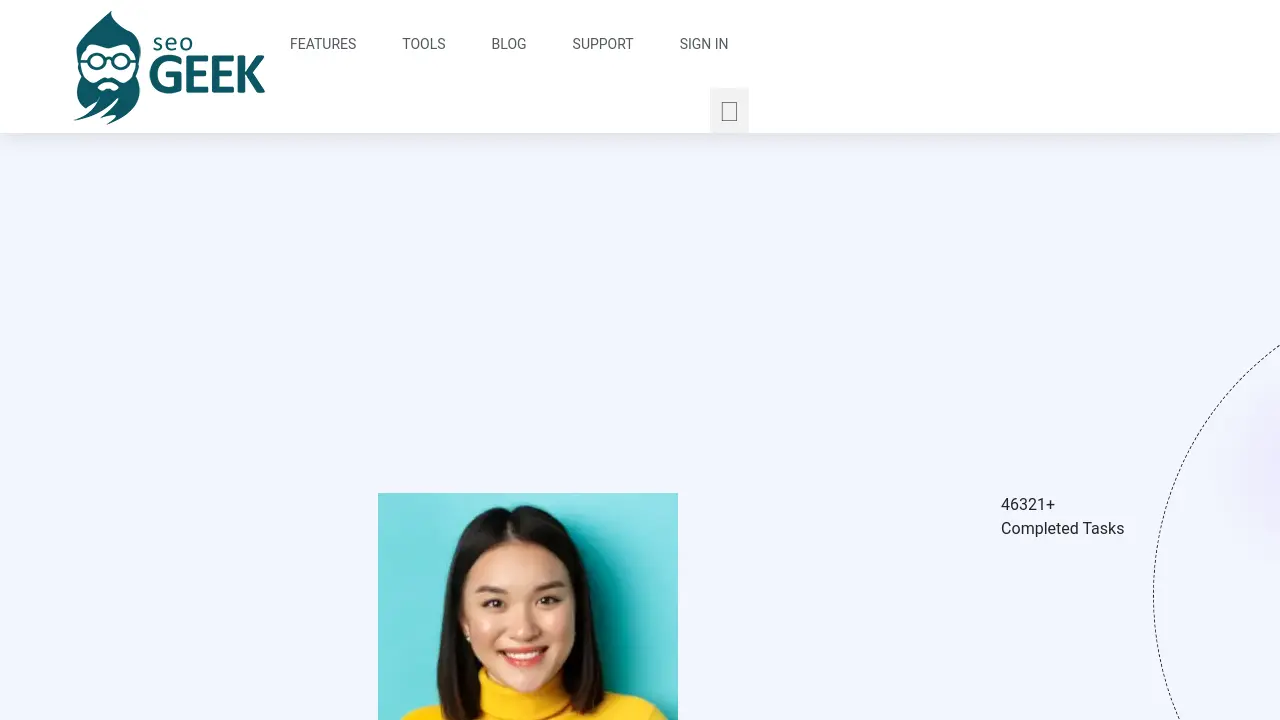Click the square icon button below Sign In
Viewport: 1280px width, 720px height.
point(729,111)
